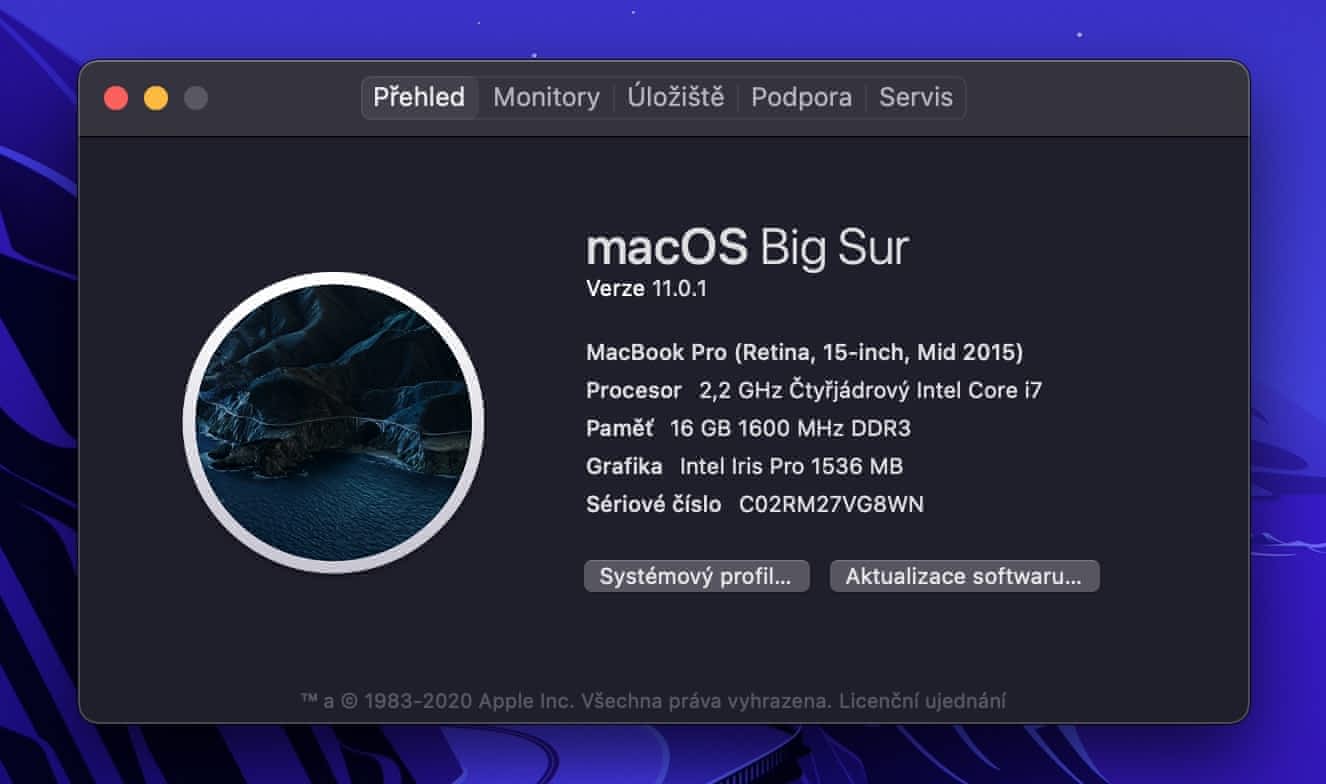
Task: Show the Servis tab
Action: (915, 98)
